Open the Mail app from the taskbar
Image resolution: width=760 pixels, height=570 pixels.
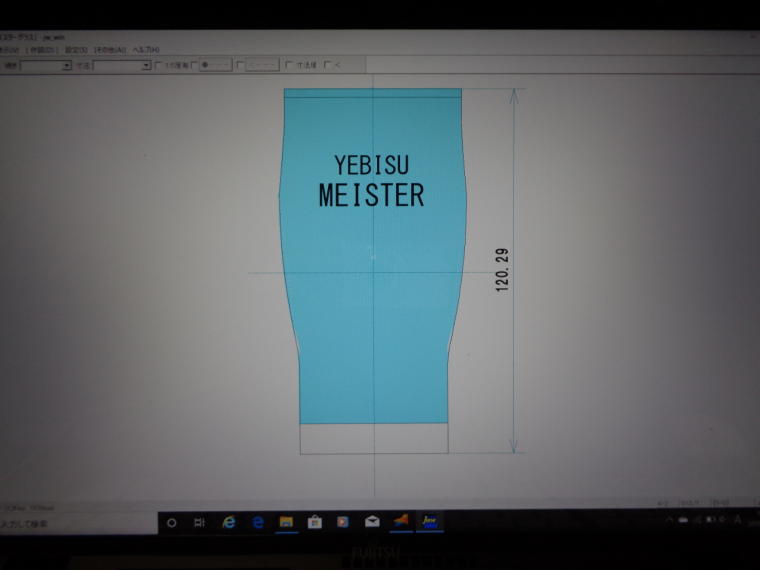[372, 522]
